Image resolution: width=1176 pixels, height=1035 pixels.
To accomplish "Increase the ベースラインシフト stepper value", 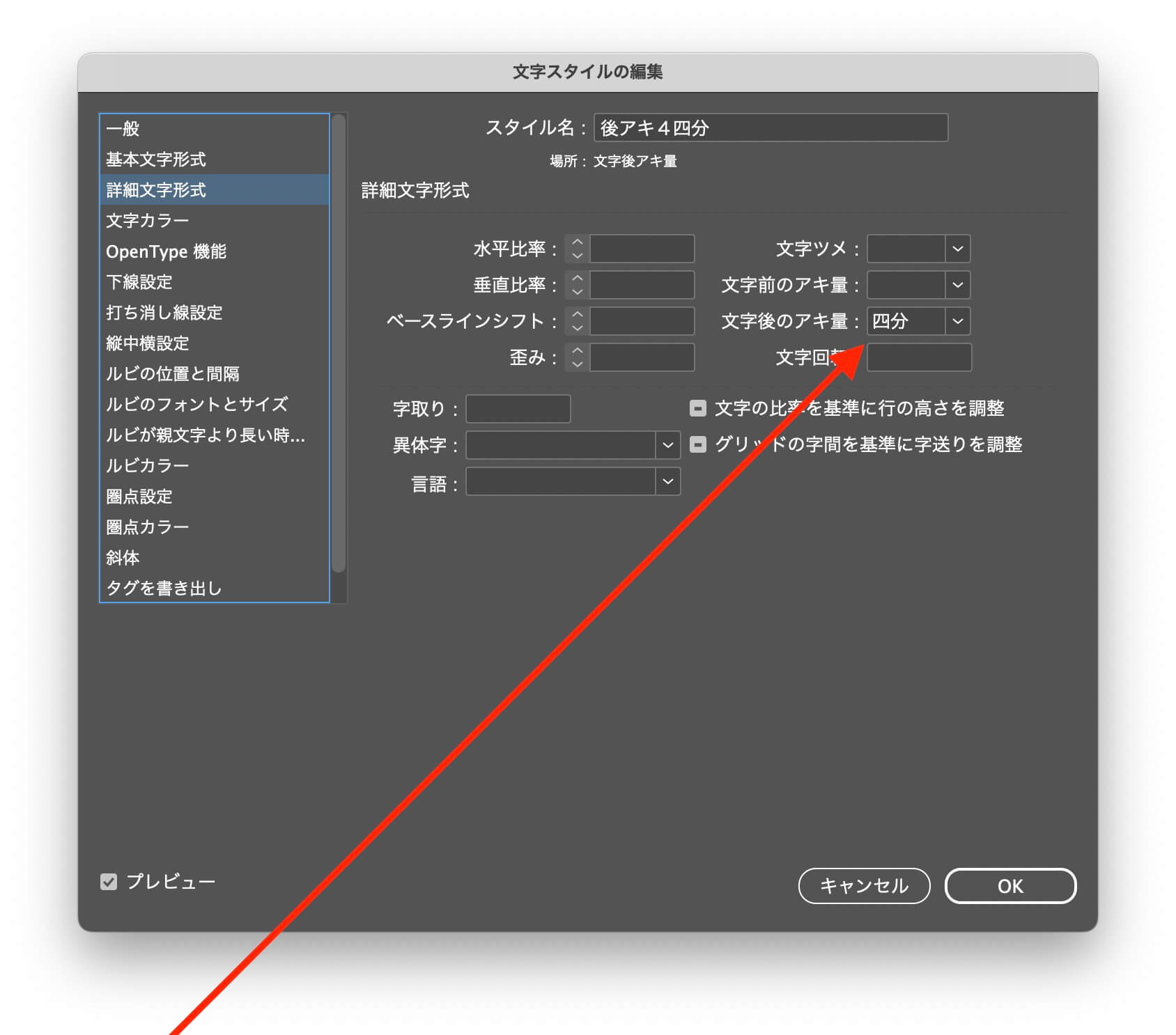I will 577,315.
